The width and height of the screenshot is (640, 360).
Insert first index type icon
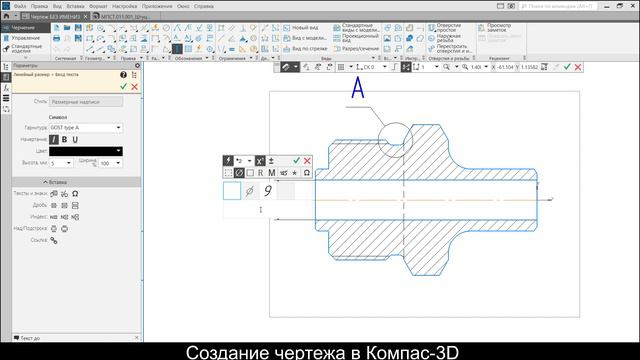click(53, 217)
